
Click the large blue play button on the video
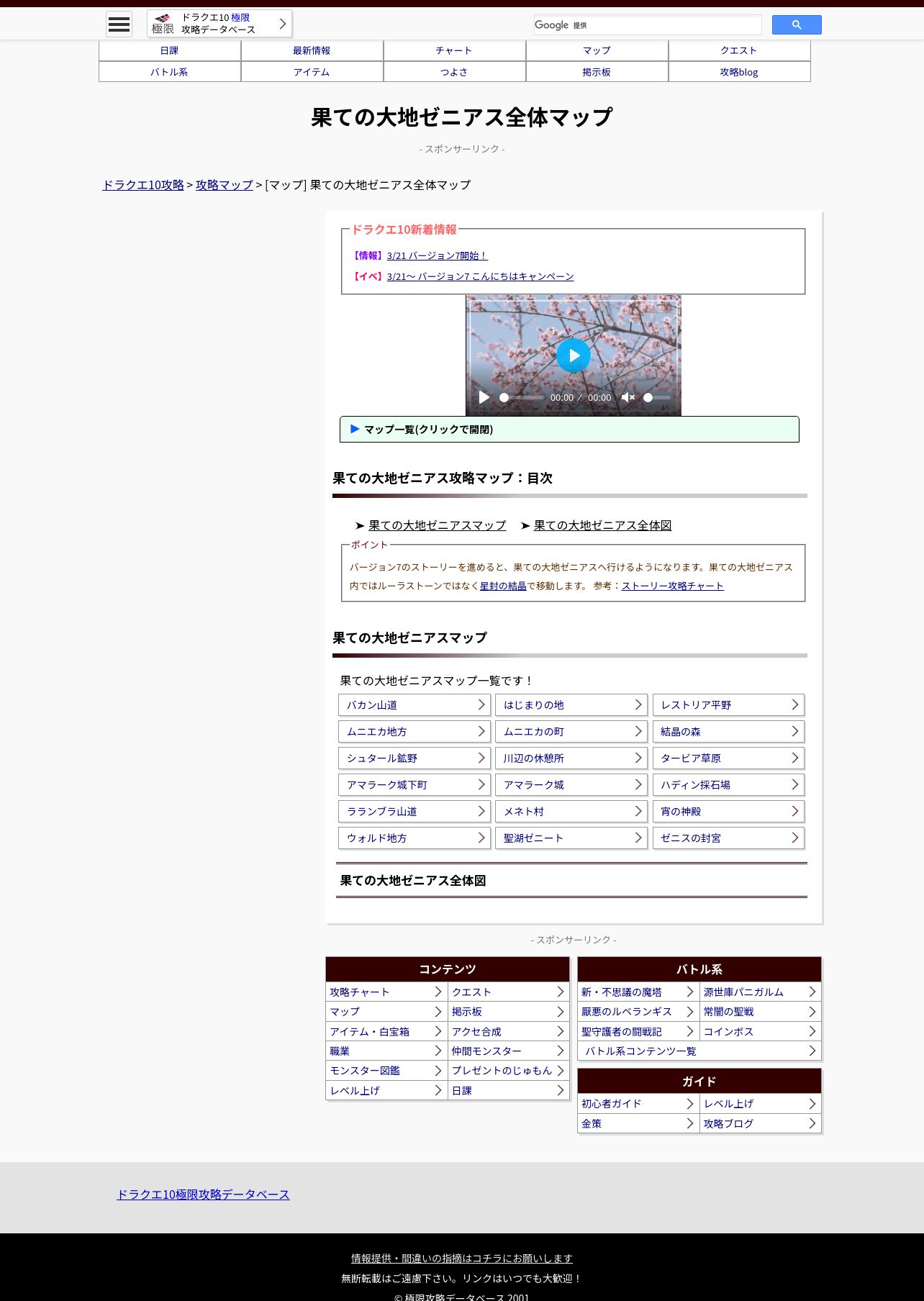[x=574, y=355]
